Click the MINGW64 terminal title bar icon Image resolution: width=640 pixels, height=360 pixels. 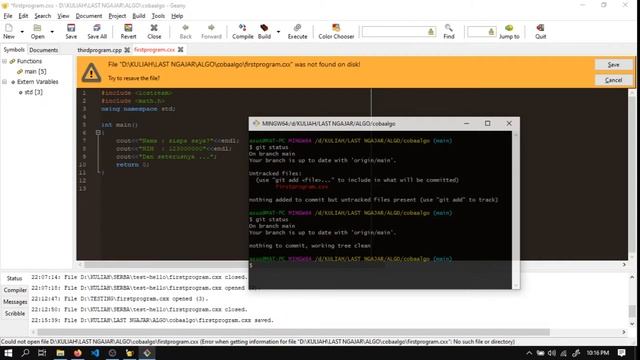[x=256, y=123]
